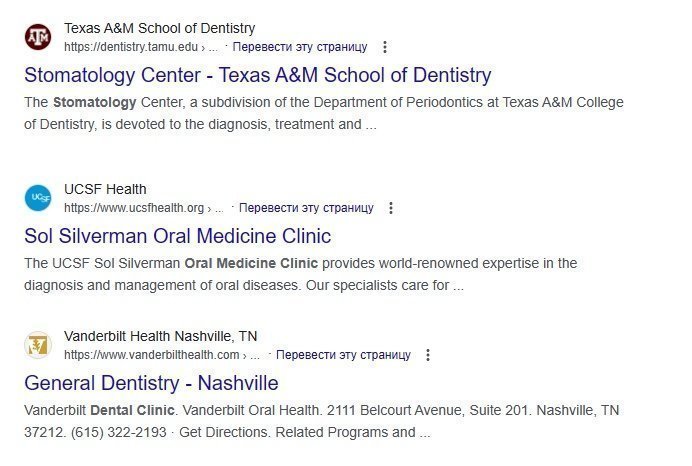Click the UCSF Health blue favicon
This screenshot has height=466, width=692.
click(38, 198)
